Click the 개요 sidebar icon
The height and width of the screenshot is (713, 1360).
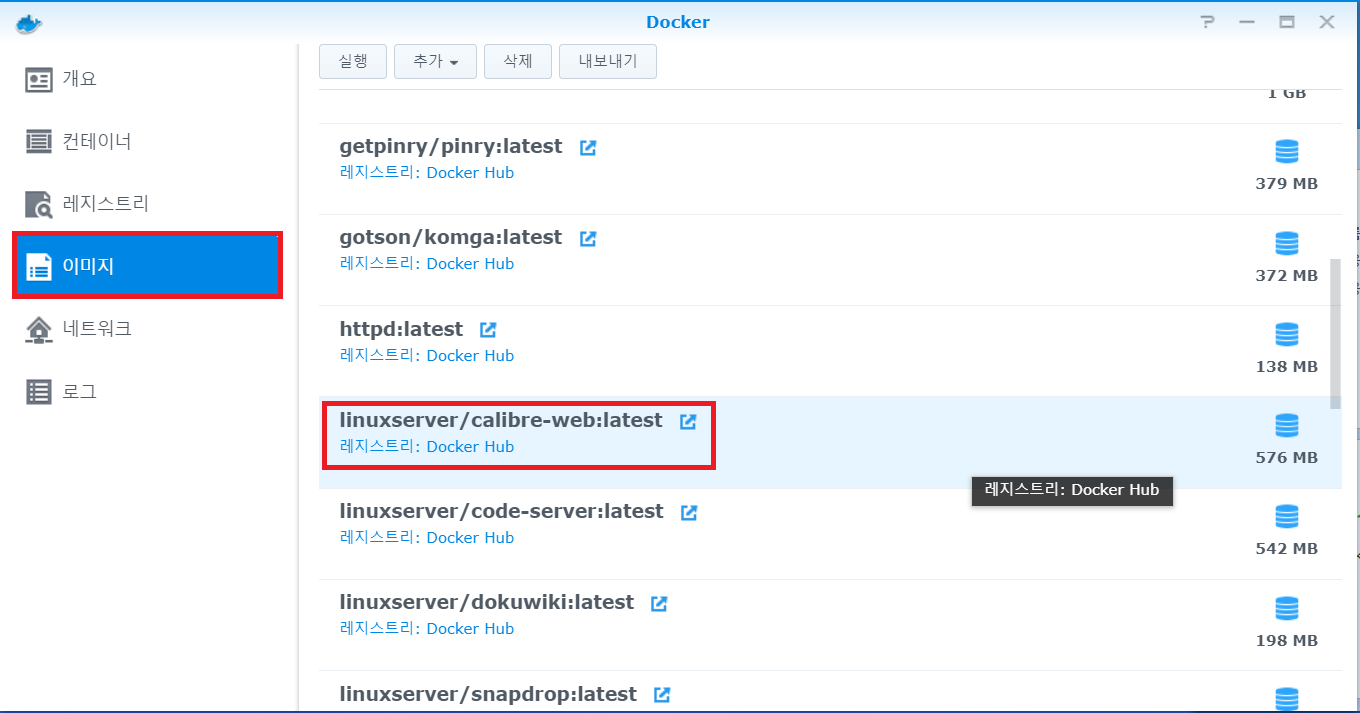[x=39, y=80]
